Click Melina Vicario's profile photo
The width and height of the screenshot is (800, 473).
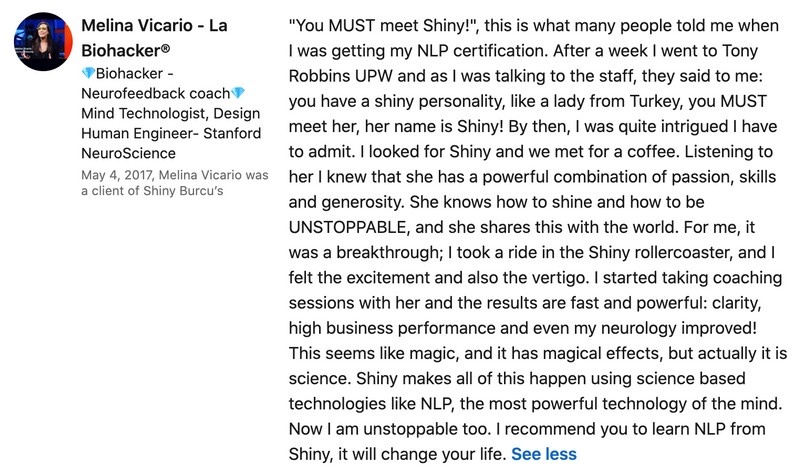[x=44, y=41]
